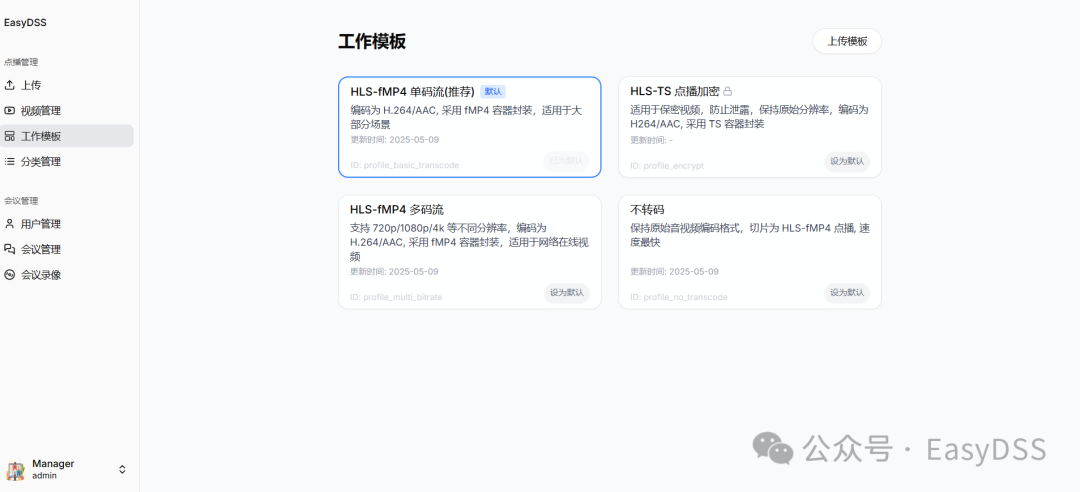
Task: Click 设为默认 on HLS-fMP4 多码流 card
Action: 566,293
